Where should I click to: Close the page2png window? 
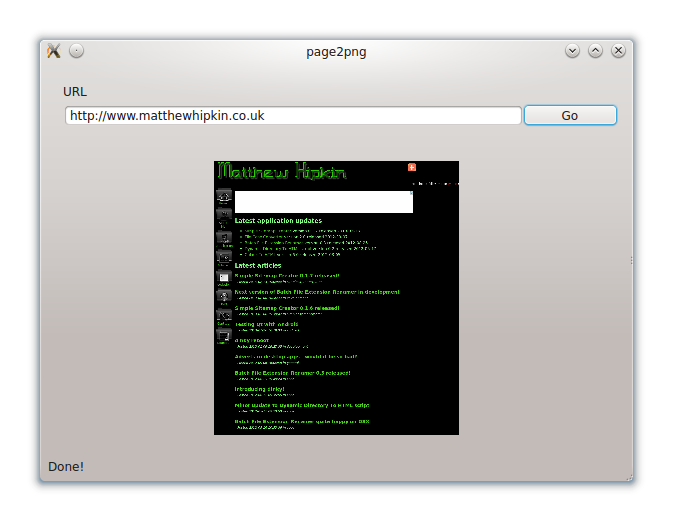click(x=618, y=51)
